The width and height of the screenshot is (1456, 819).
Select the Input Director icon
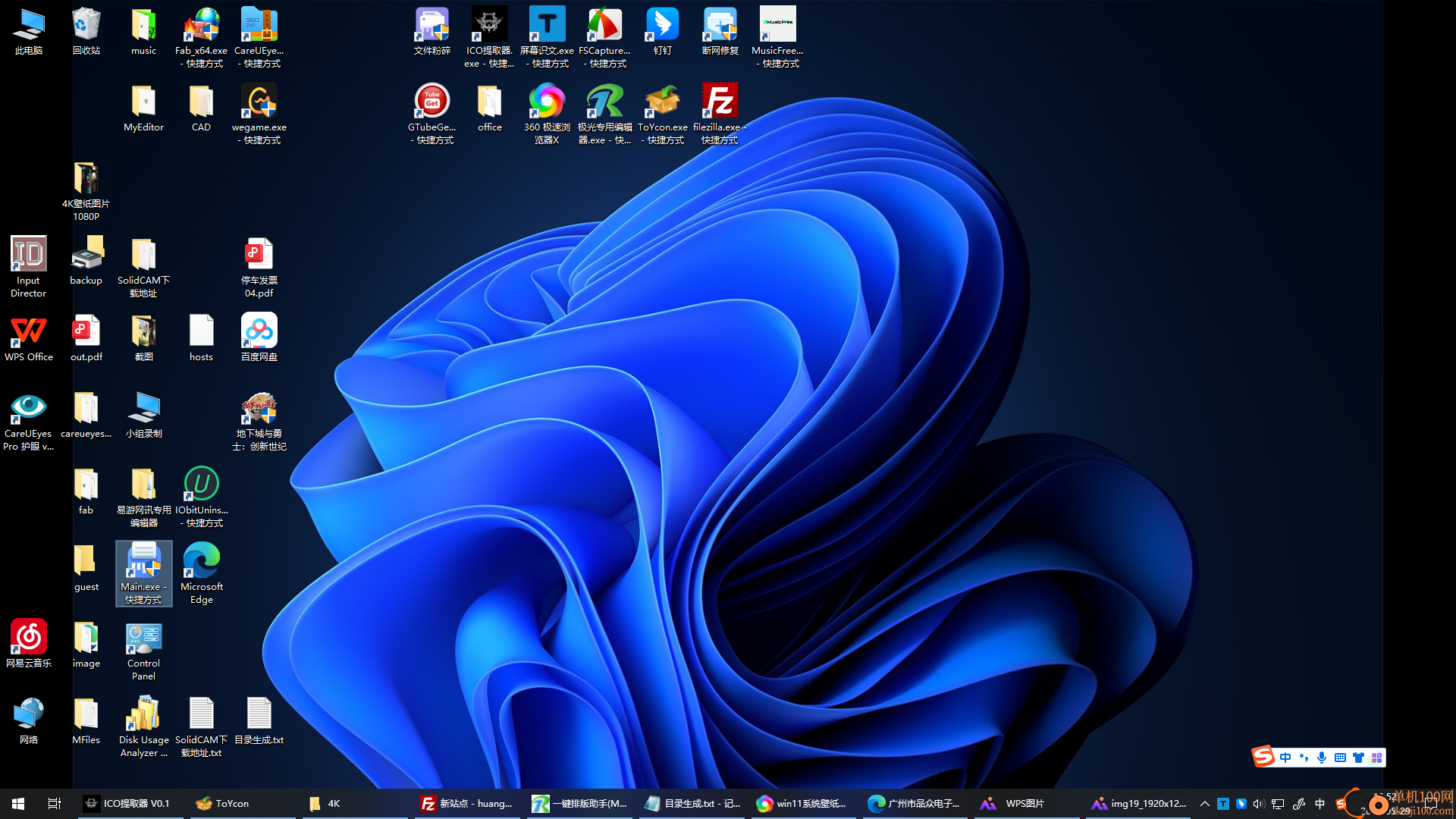[29, 267]
